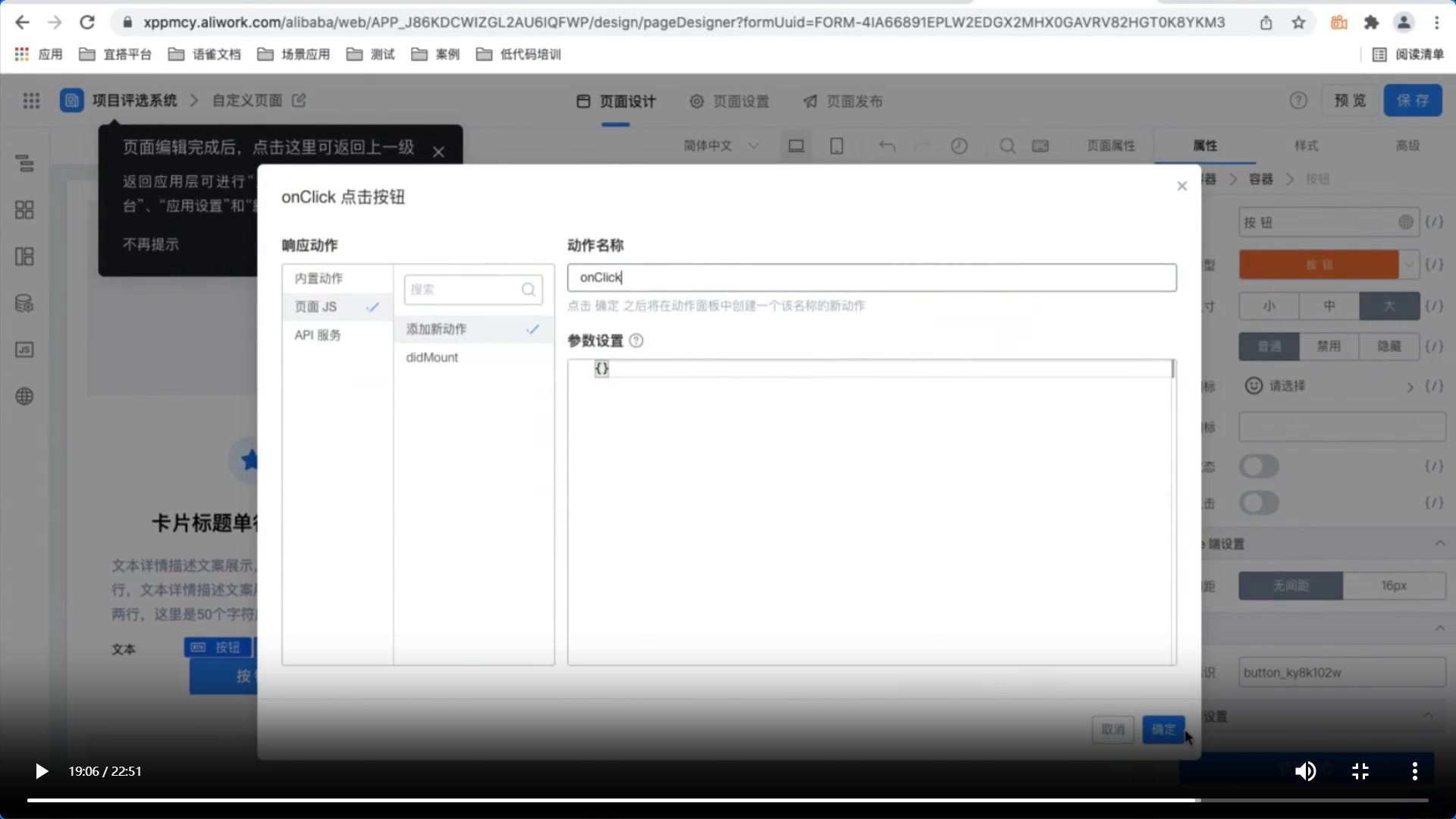
Task: Select 内置动作 in response actions
Action: coord(319,278)
